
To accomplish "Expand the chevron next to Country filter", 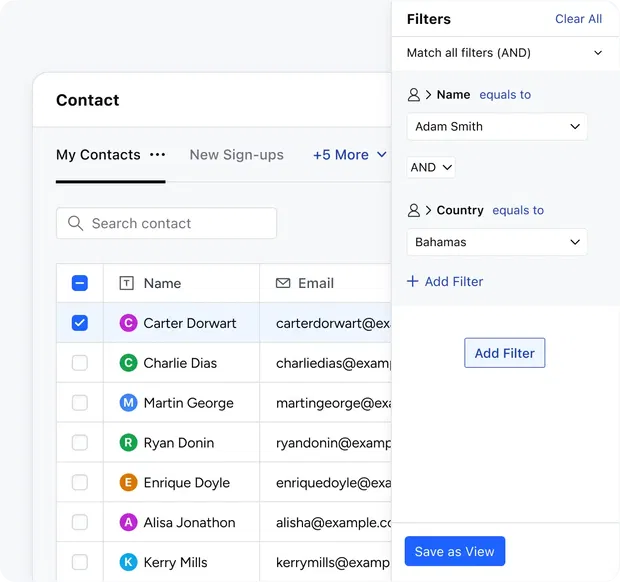I will (x=428, y=210).
